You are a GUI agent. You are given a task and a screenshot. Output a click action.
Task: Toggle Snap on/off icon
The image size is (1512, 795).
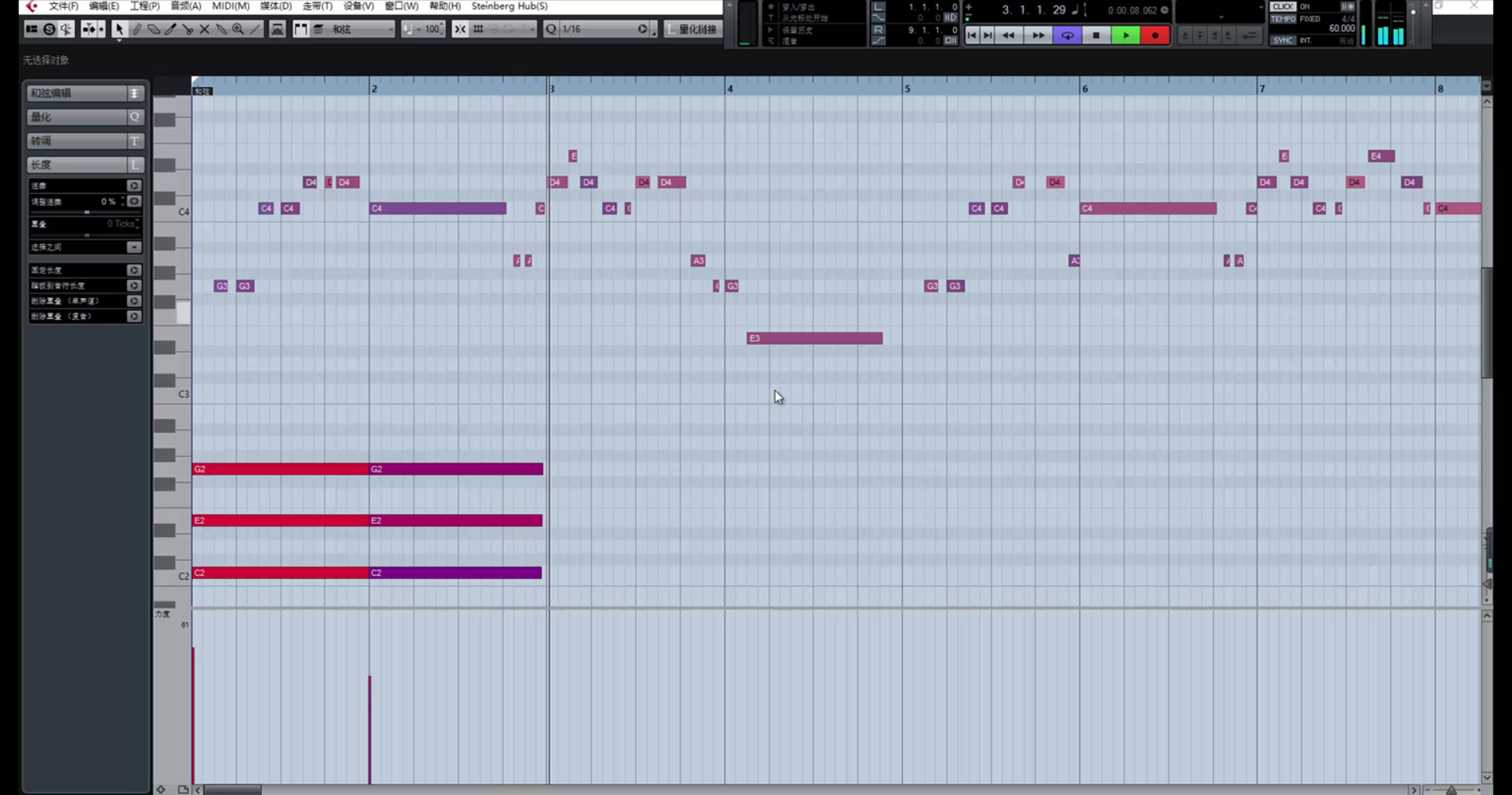point(460,29)
